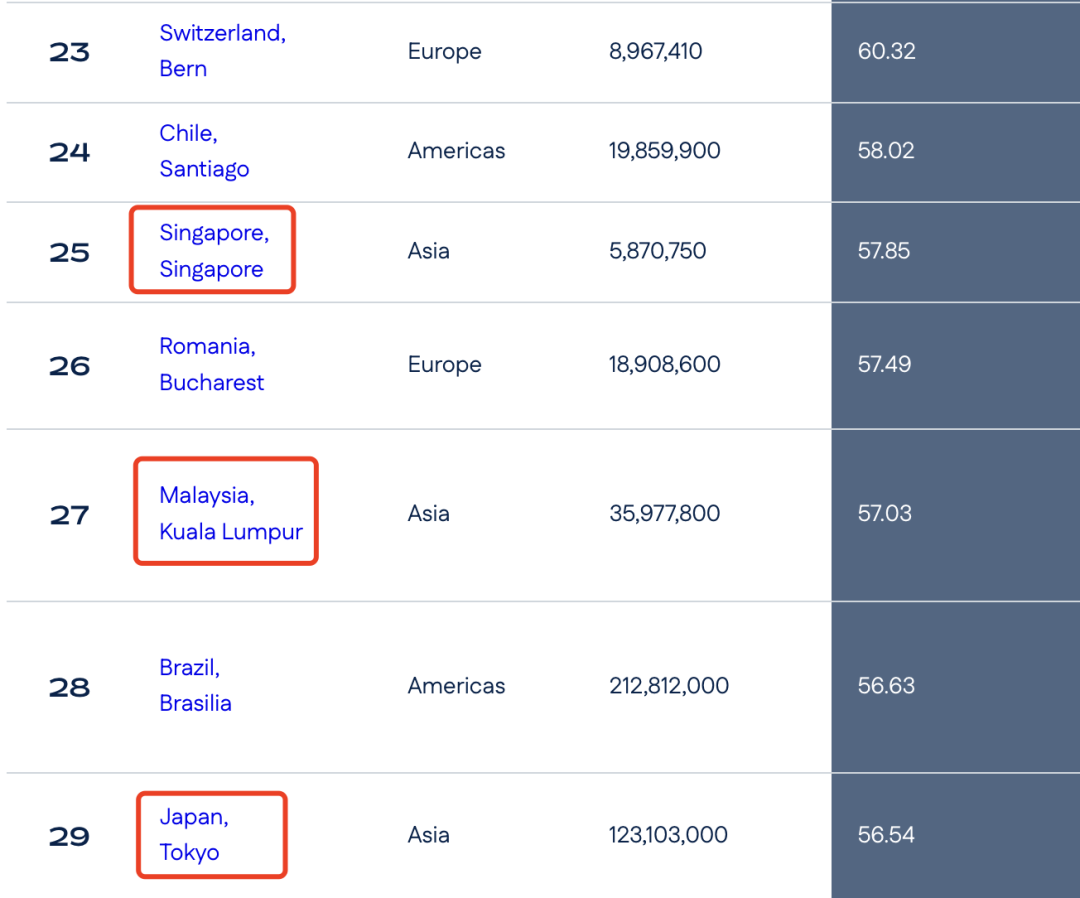The image size is (1080, 898).
Task: Select Singapore's population 5,870,750
Action: [x=657, y=251]
